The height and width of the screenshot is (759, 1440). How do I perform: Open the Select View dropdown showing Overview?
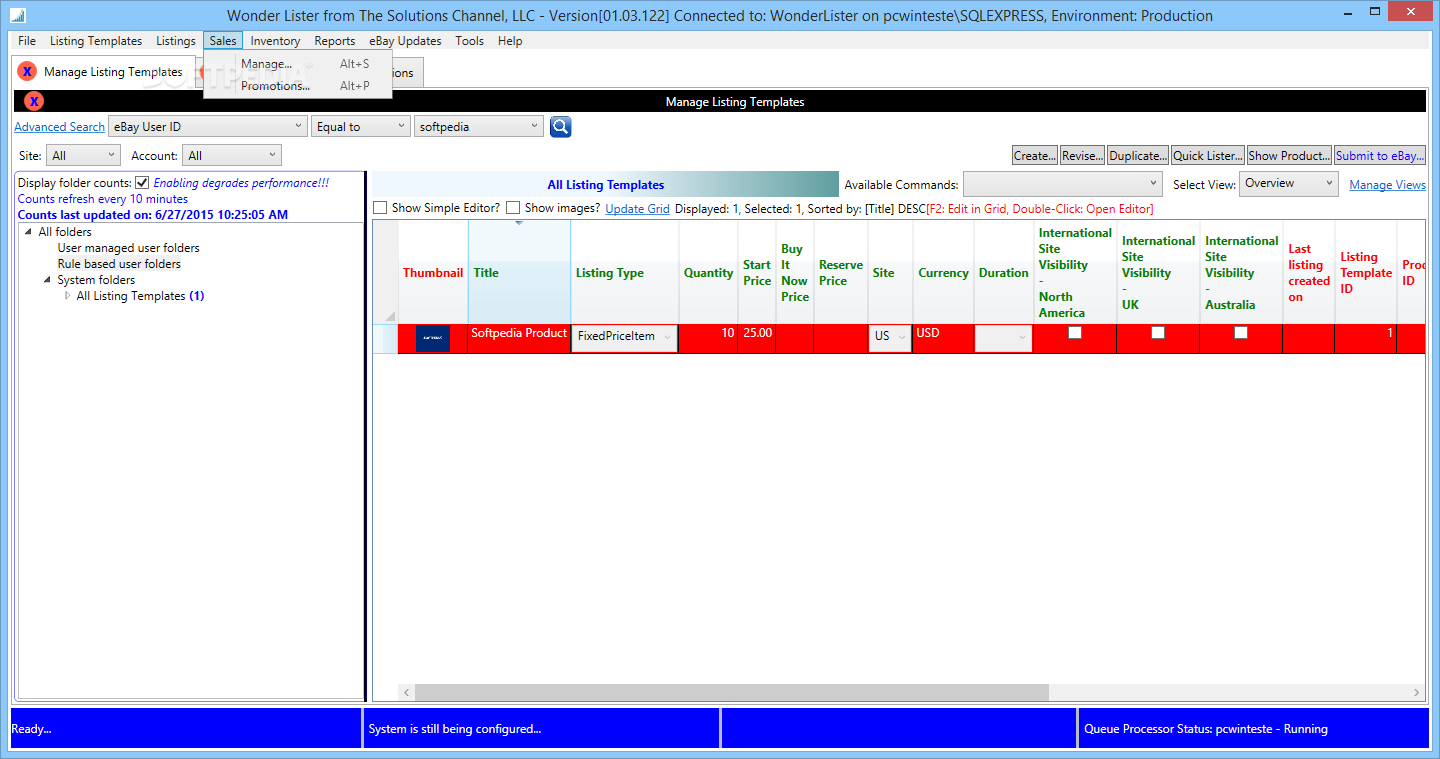tap(1288, 184)
